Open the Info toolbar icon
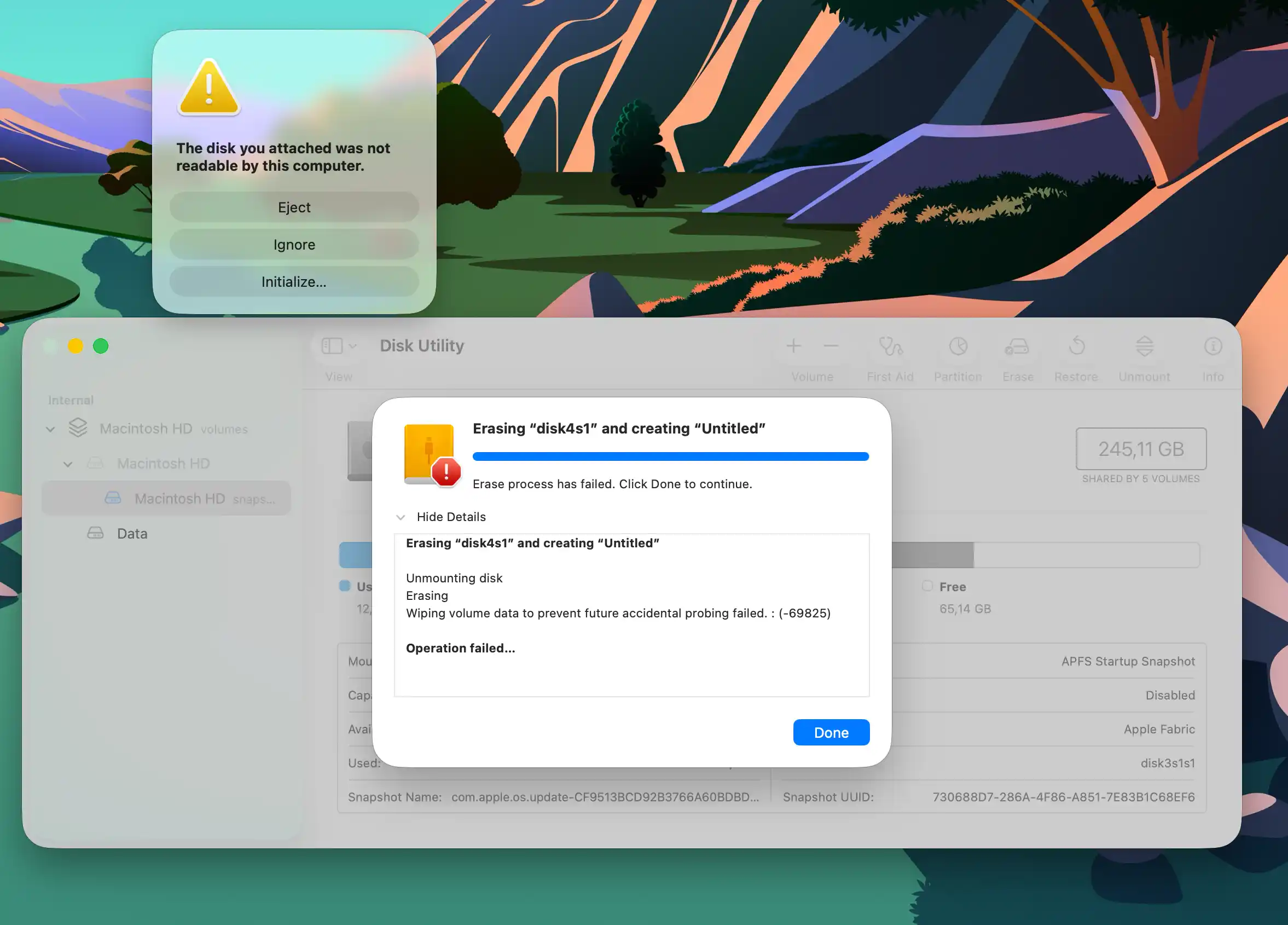 tap(1212, 346)
